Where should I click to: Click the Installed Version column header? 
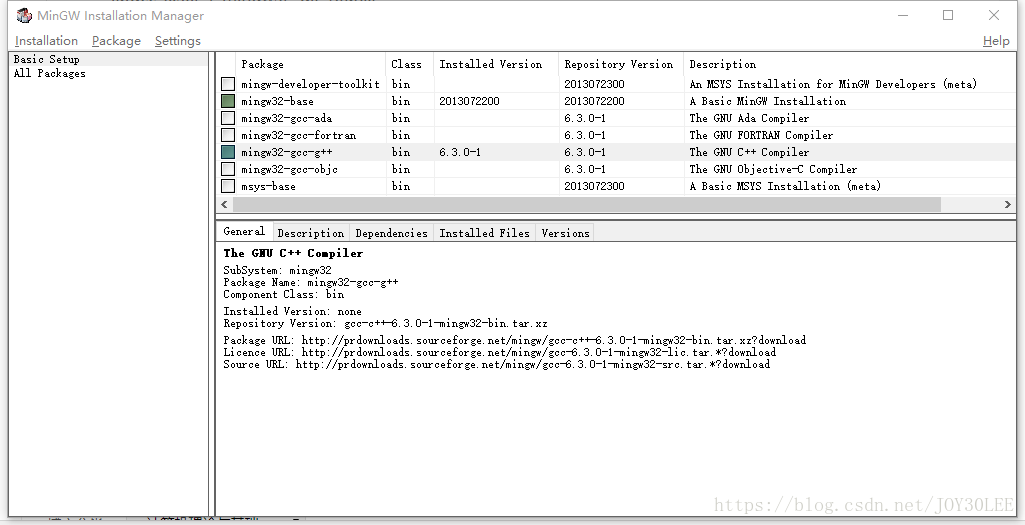coord(496,64)
